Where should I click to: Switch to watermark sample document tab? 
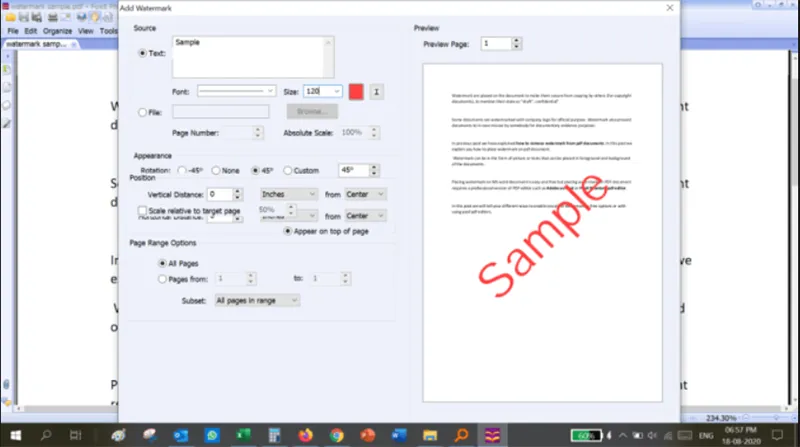[40, 44]
